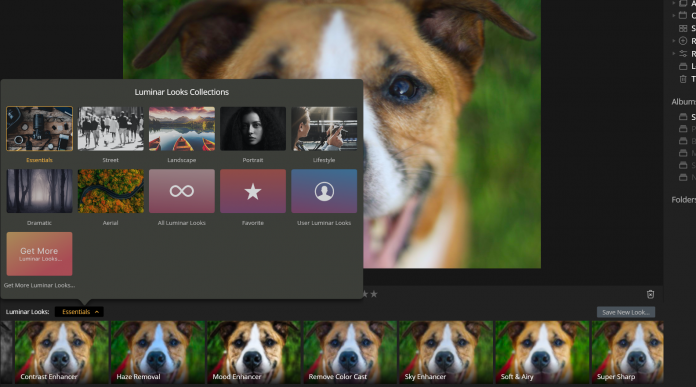Click the 'Get More Luminar Looks...' text link
696x387 pixels.
coord(40,285)
